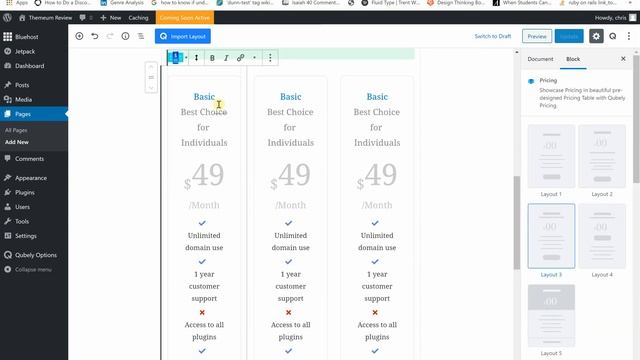
Task: Move block up with arrow
Action: tap(151, 67)
